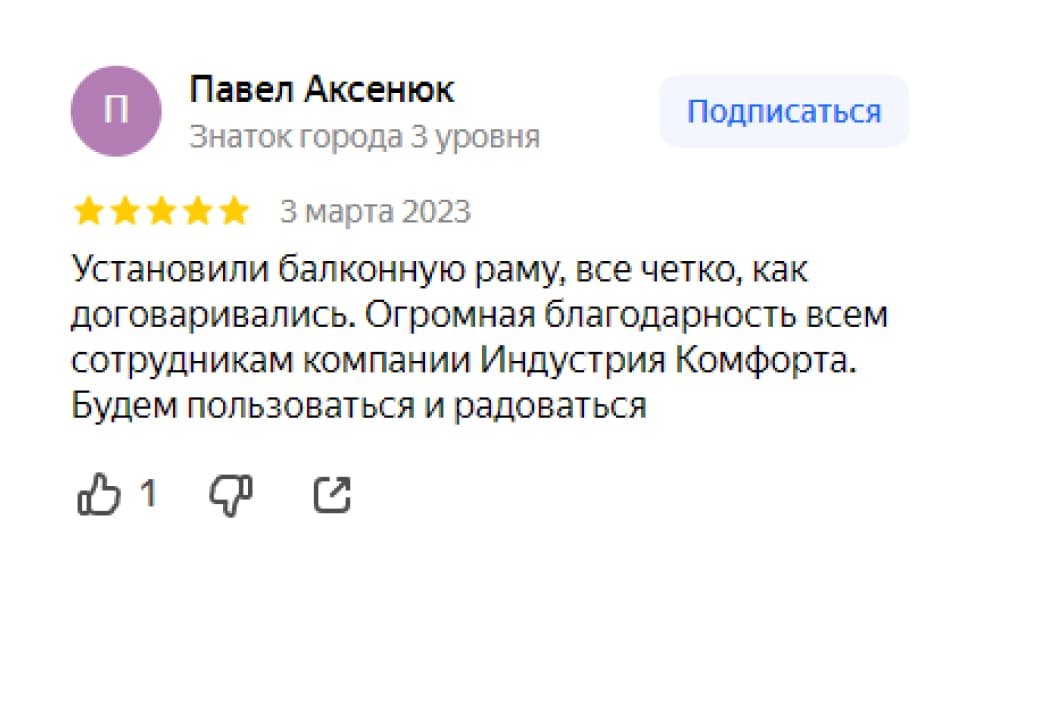Open the purple "П" user avatar

tap(115, 110)
